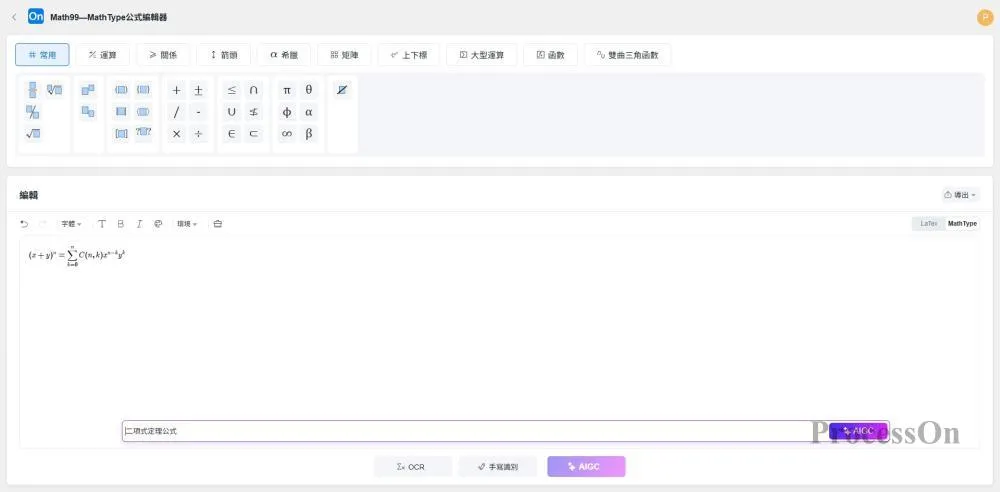
Task: Insert the union symbol
Action: coord(232,112)
